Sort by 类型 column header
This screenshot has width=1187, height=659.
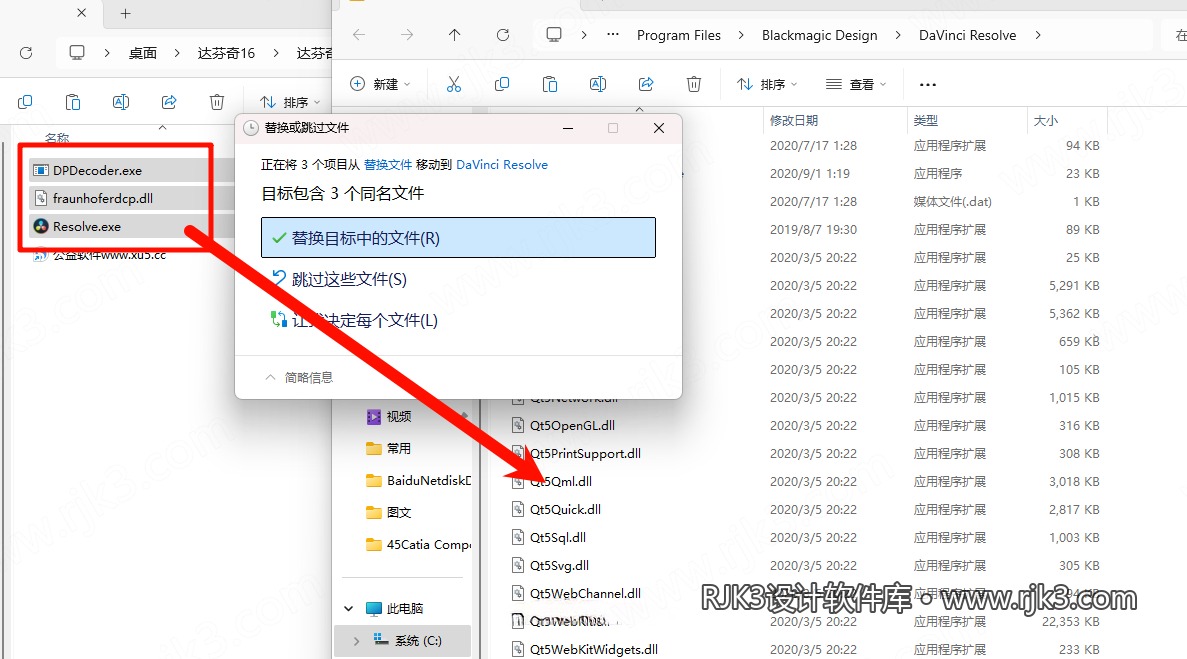926,120
